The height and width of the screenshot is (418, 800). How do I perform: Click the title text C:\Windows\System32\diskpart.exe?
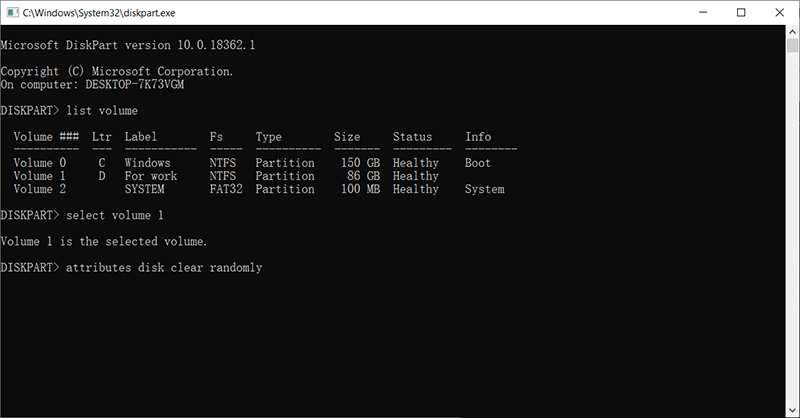click(98, 13)
